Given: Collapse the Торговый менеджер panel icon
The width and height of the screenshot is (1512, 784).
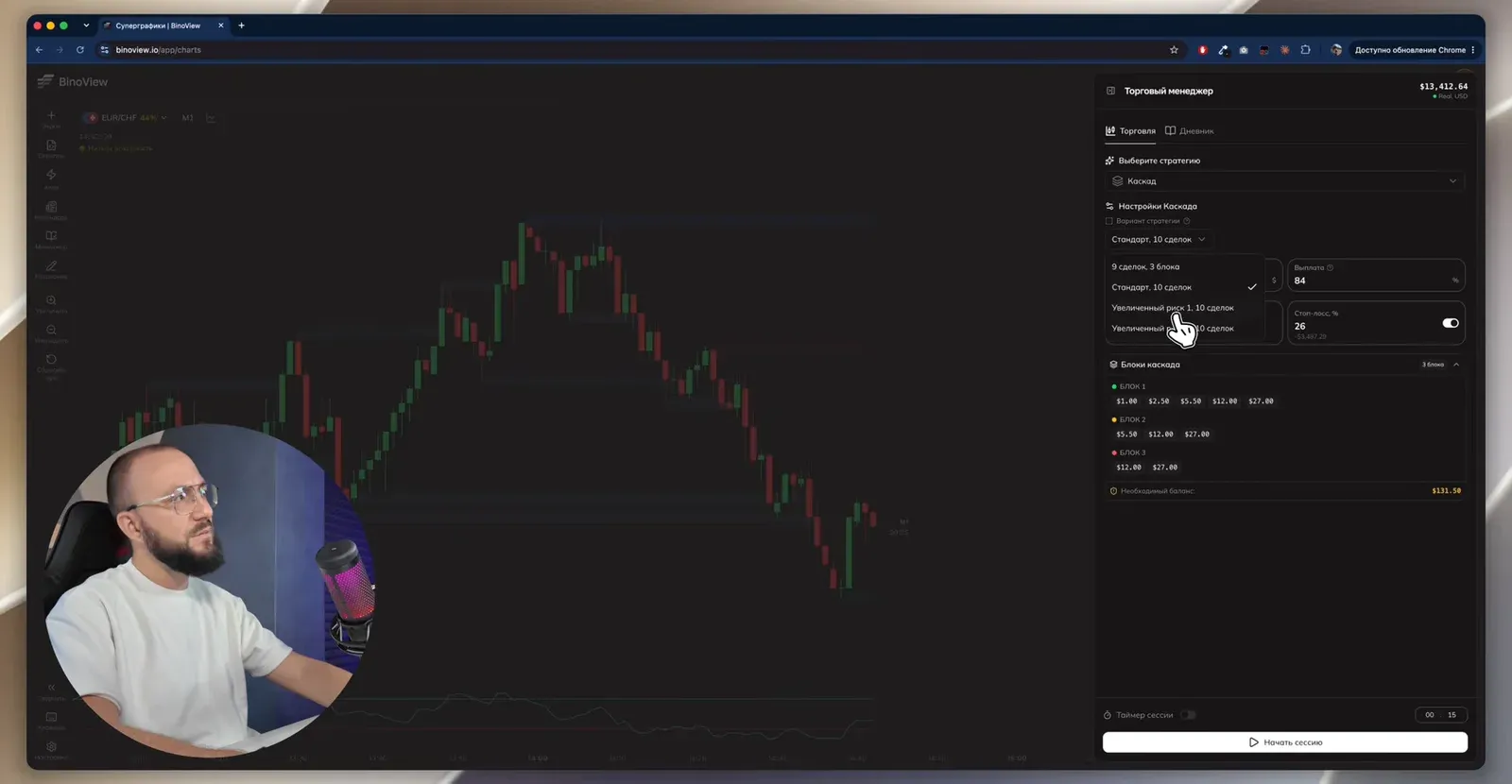Looking at the screenshot, I should (1110, 91).
